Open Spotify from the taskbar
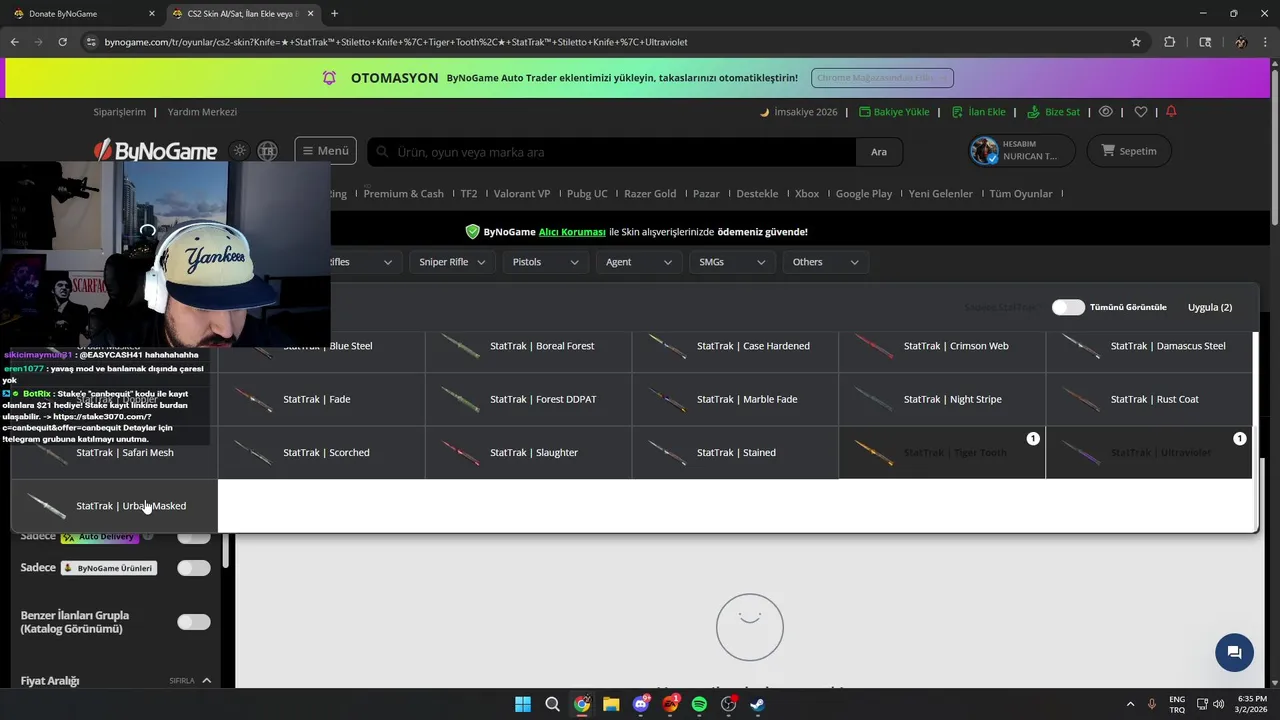 [x=699, y=704]
